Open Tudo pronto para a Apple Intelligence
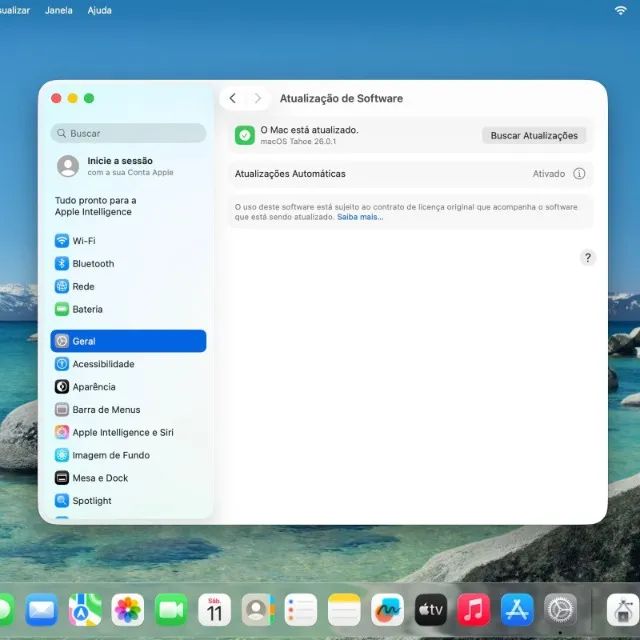Image resolution: width=640 pixels, height=640 pixels. [96, 206]
